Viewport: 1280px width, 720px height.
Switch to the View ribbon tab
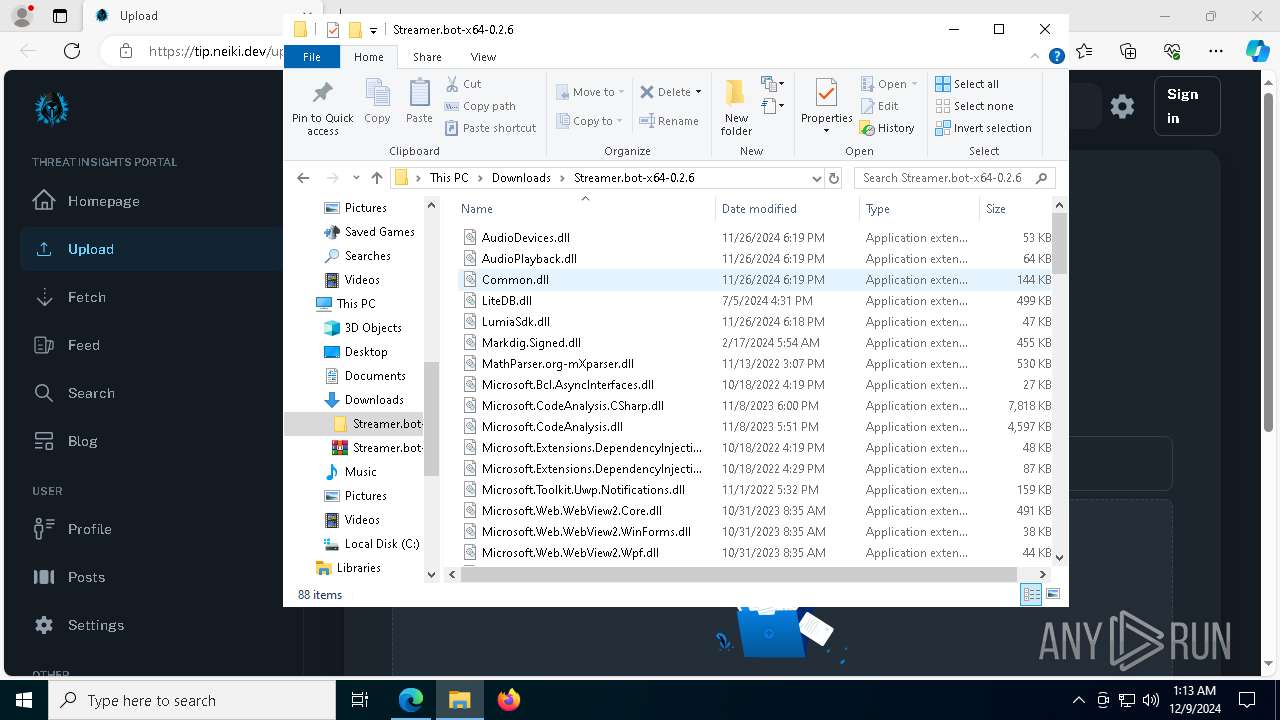click(483, 57)
